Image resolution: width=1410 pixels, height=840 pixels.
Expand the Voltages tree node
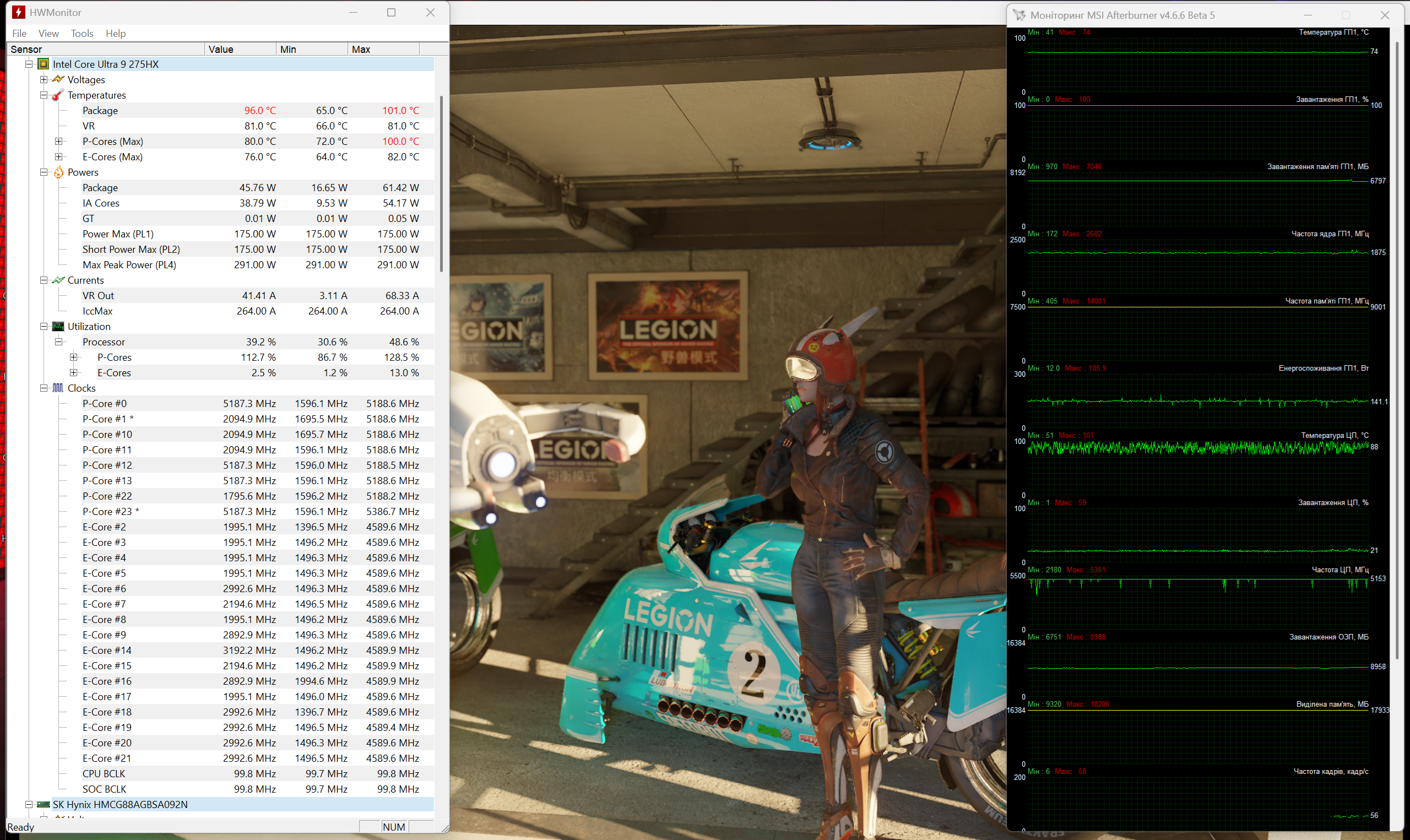pyautogui.click(x=44, y=79)
